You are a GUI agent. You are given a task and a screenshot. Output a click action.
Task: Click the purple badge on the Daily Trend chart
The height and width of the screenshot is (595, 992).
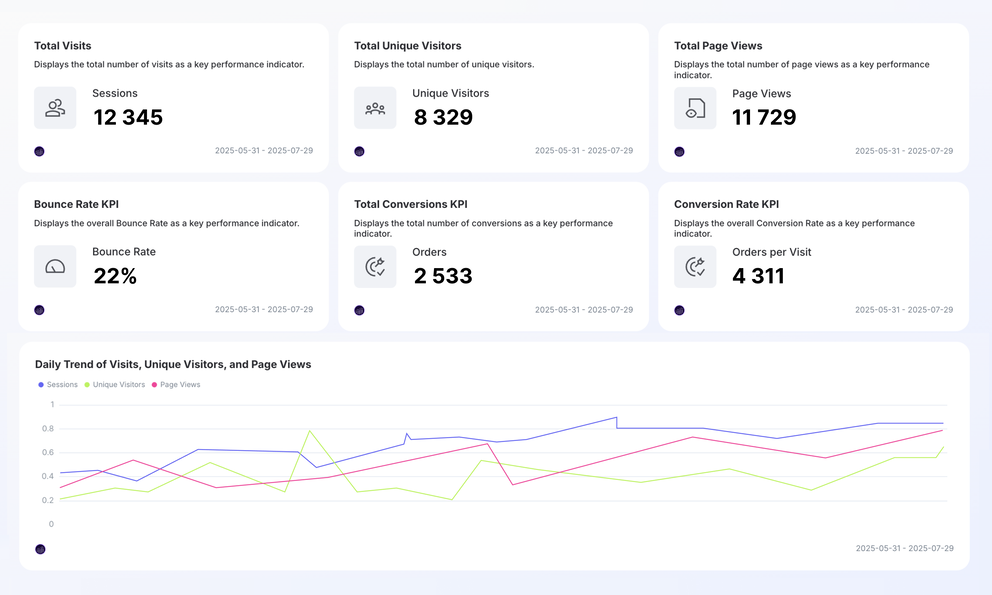(x=40, y=549)
